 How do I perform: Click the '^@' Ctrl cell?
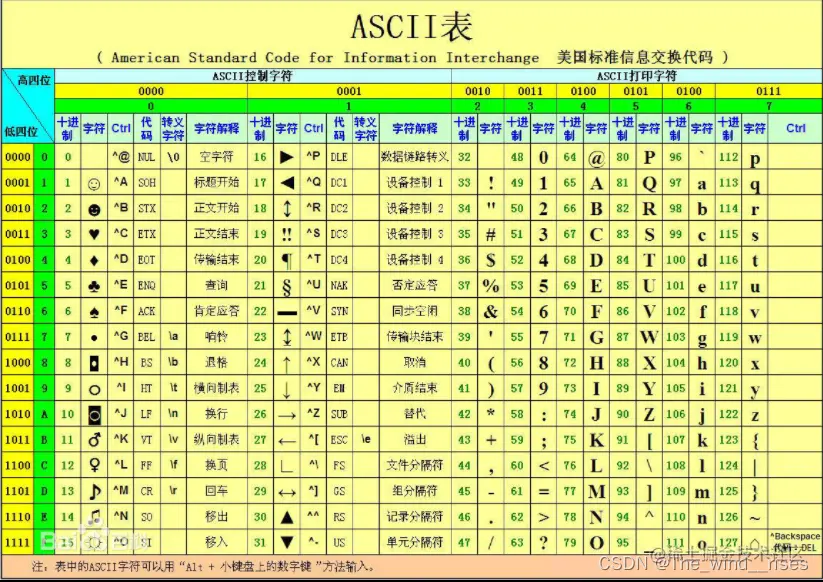(x=121, y=156)
